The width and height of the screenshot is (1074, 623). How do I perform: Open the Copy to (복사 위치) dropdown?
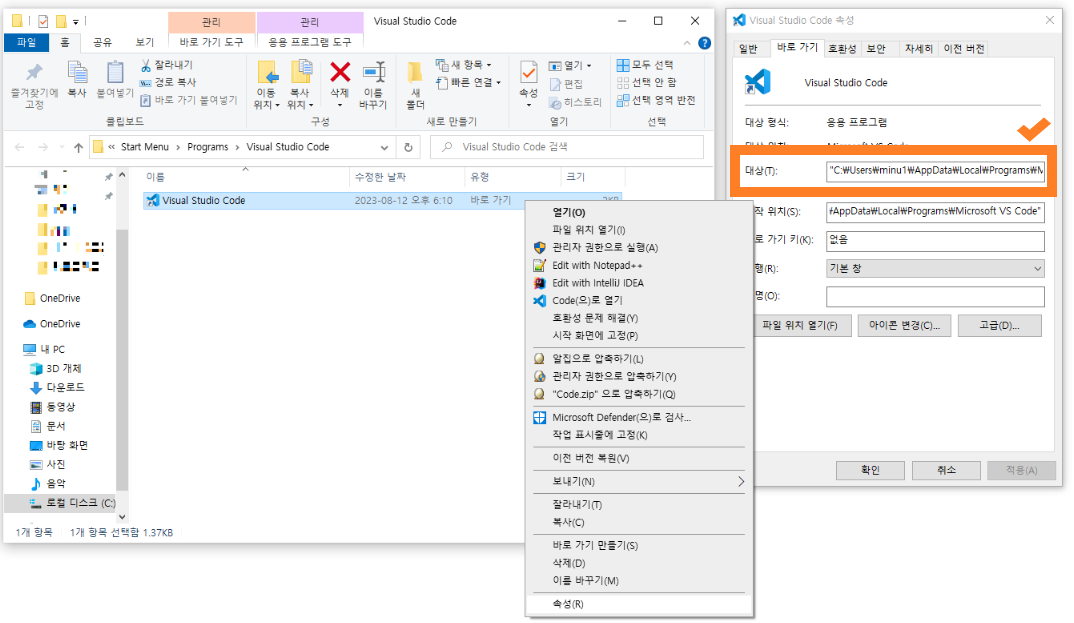pyautogui.click(x=299, y=105)
